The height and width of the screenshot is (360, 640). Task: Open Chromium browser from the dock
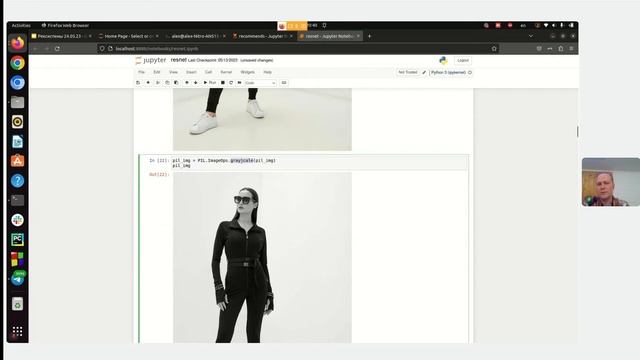coord(18,82)
